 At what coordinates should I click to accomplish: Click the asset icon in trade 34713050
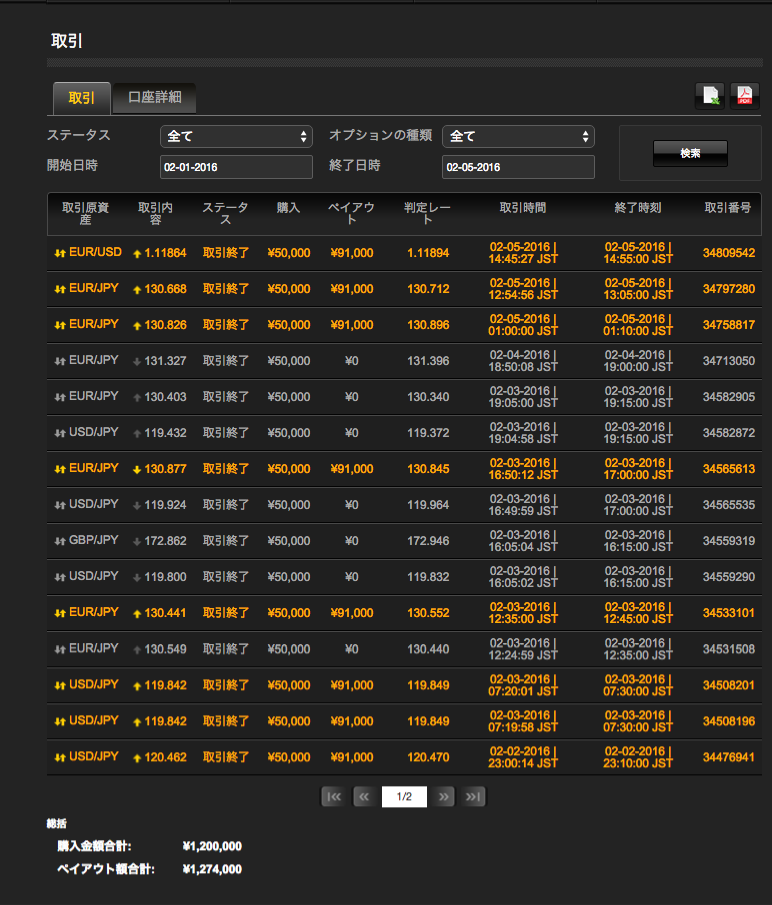click(x=59, y=361)
